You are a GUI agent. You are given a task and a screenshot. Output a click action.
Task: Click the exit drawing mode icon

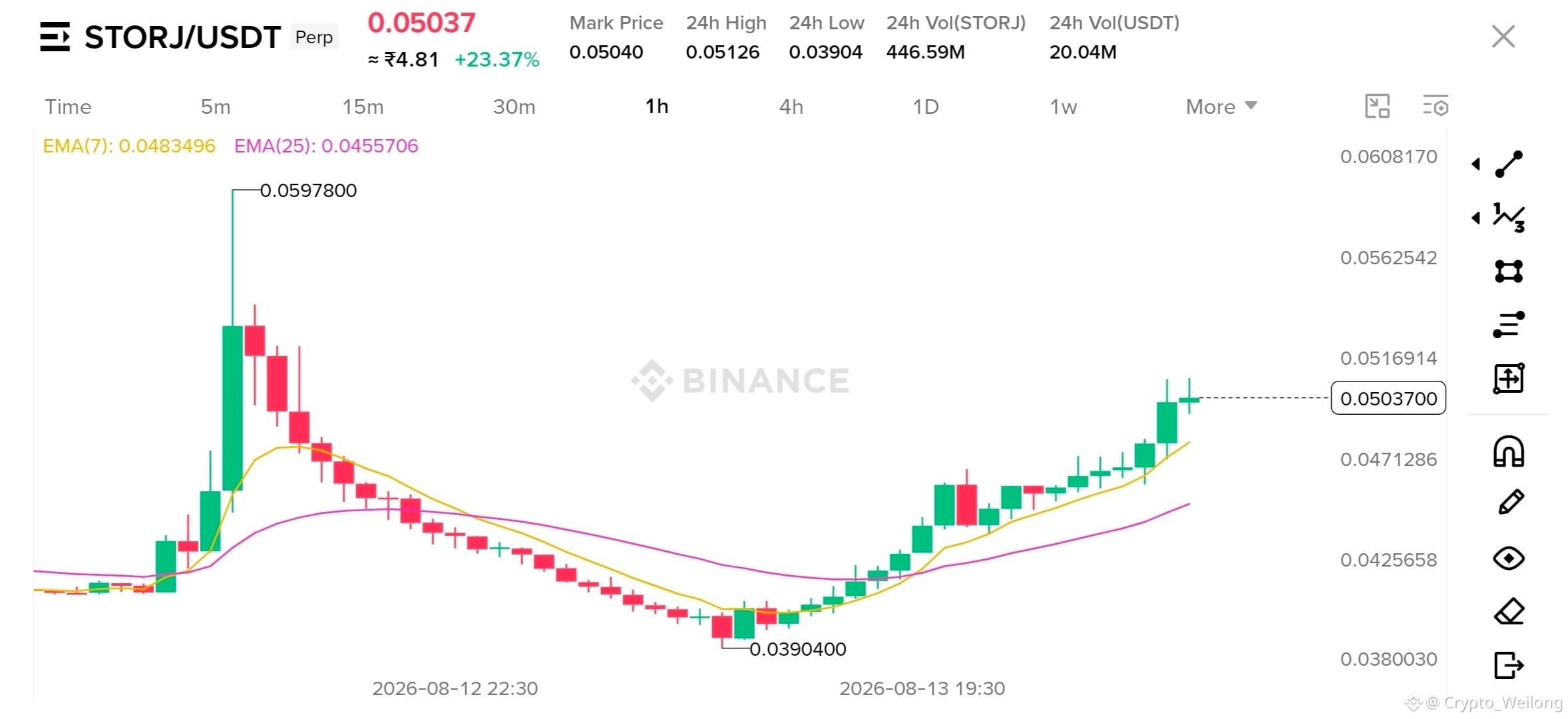(1509, 665)
